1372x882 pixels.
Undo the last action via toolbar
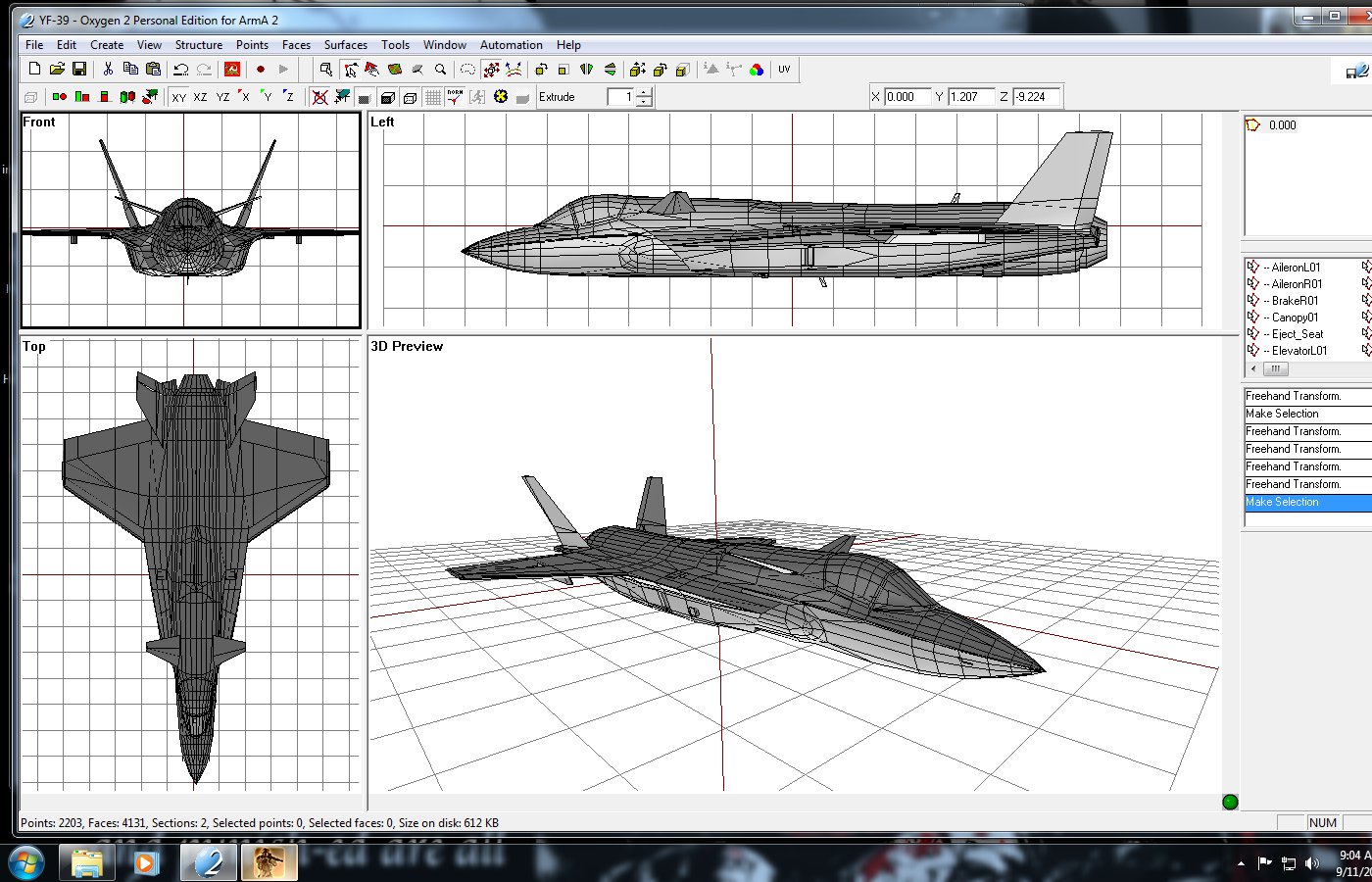tap(181, 70)
